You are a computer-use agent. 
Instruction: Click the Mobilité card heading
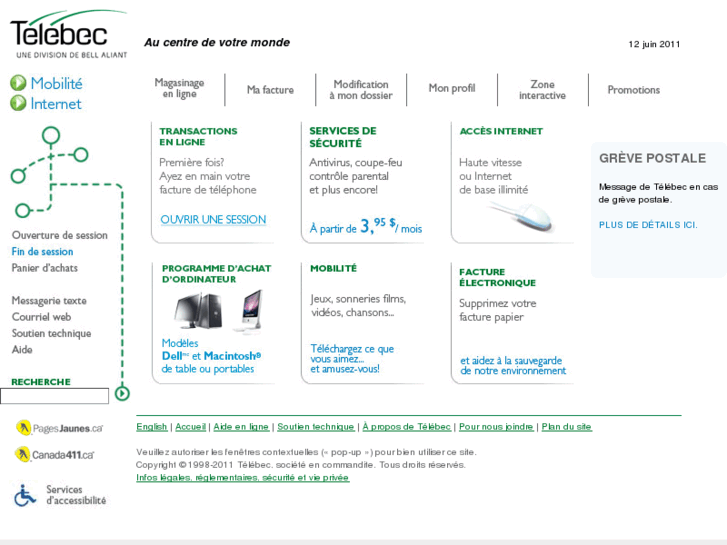click(x=333, y=268)
